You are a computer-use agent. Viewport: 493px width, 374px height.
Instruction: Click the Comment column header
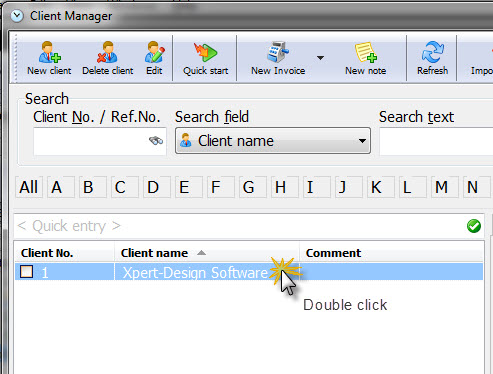pyautogui.click(x=391, y=253)
